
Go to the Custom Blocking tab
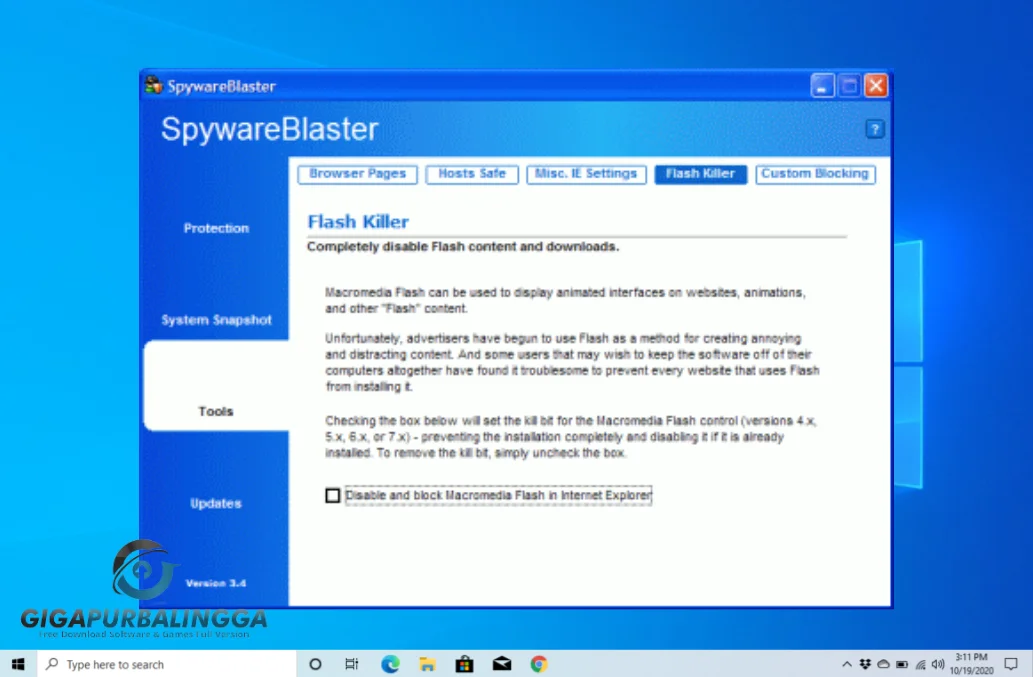click(815, 174)
